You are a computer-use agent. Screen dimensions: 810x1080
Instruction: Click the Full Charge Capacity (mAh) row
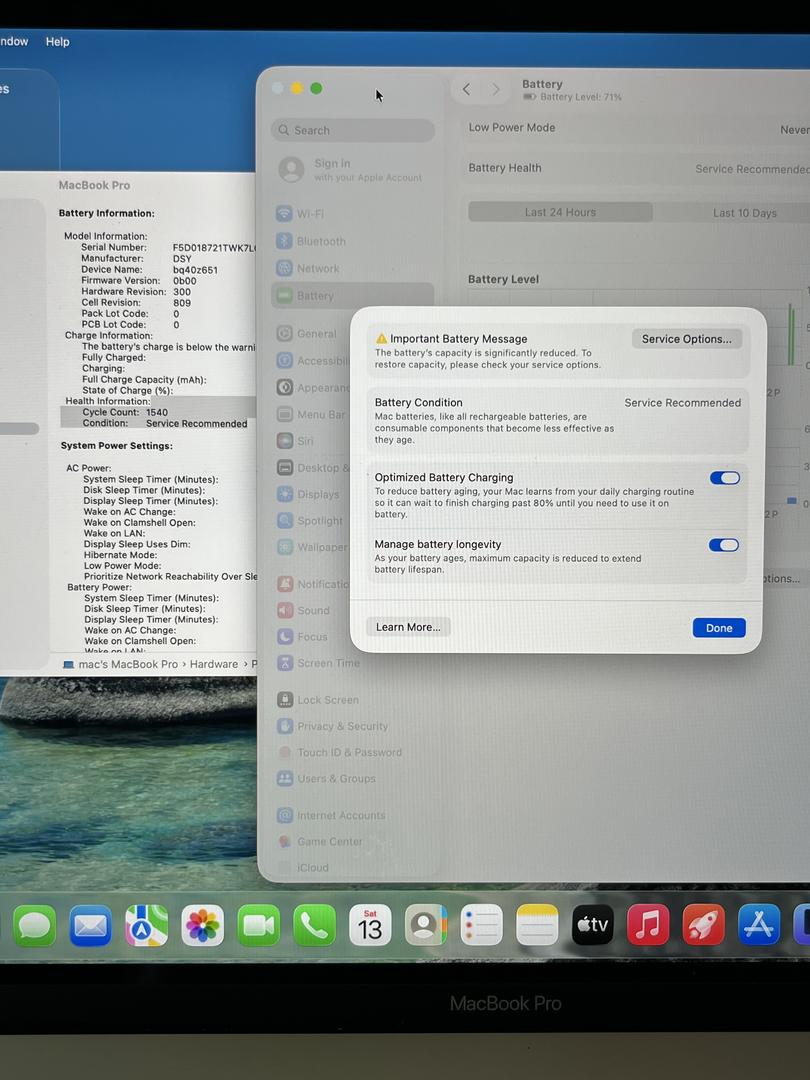(144, 380)
